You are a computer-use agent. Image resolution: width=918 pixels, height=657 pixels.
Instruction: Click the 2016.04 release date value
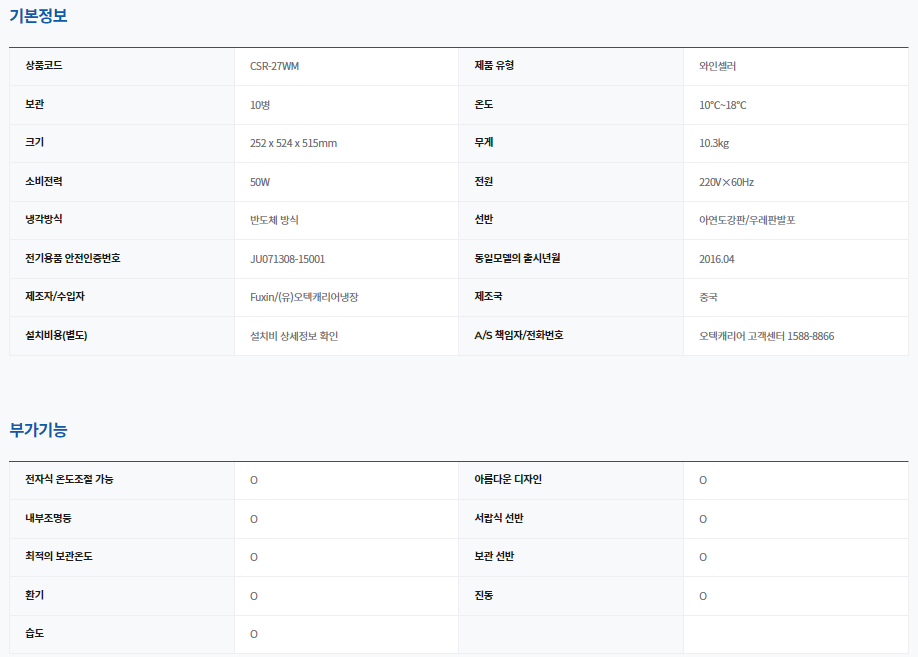click(x=717, y=259)
